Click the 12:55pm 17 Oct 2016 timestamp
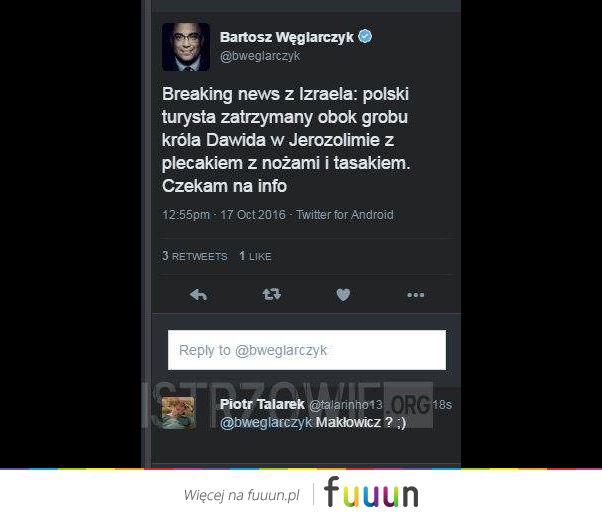 [224, 215]
